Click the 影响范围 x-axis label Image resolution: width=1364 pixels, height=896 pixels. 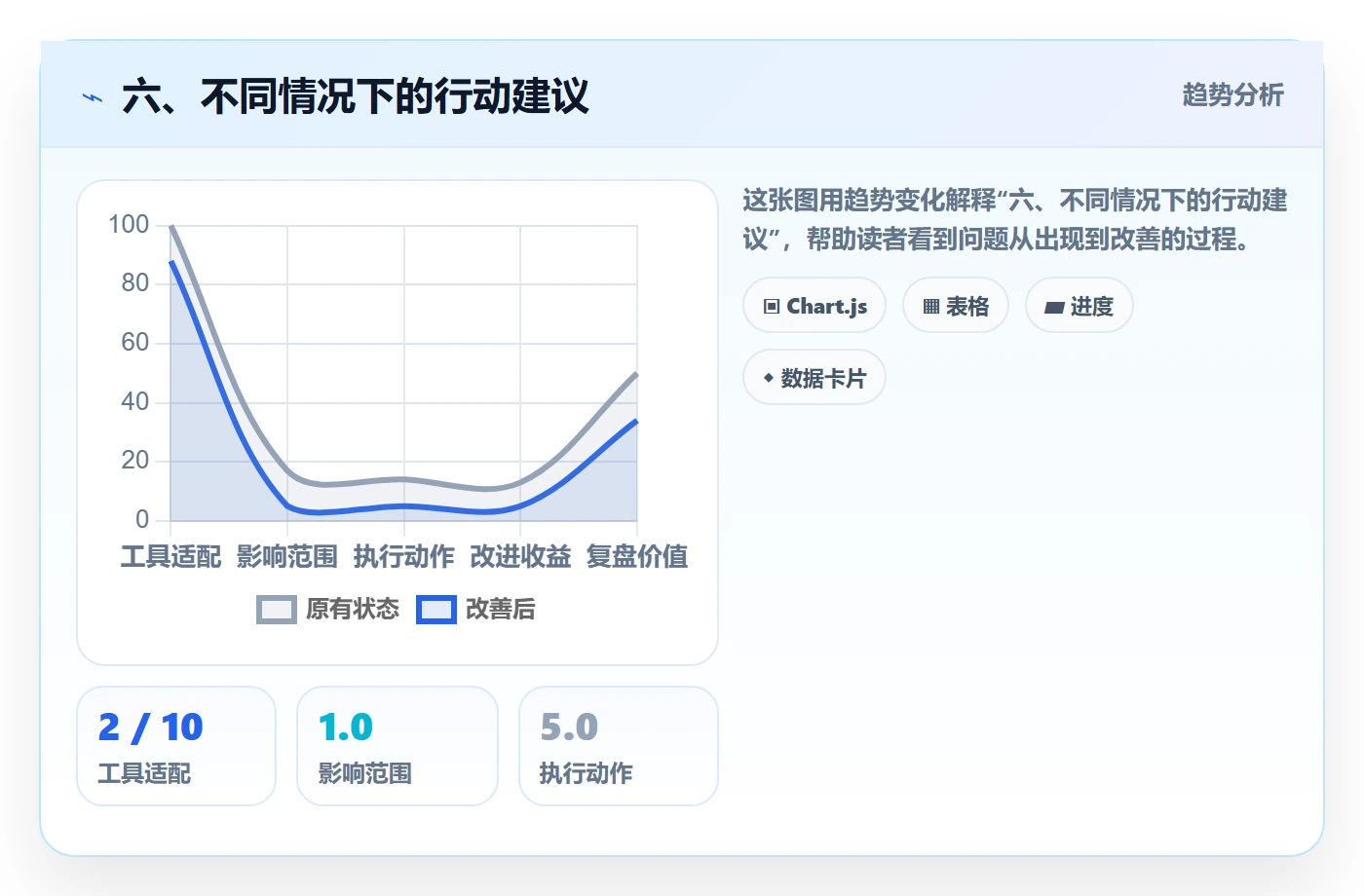pyautogui.click(x=287, y=557)
